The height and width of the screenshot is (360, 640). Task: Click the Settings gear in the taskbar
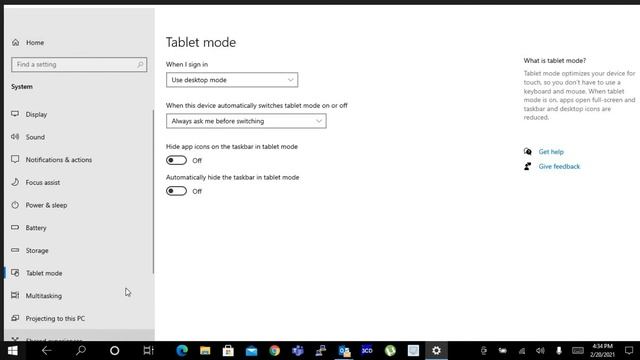[x=436, y=351]
